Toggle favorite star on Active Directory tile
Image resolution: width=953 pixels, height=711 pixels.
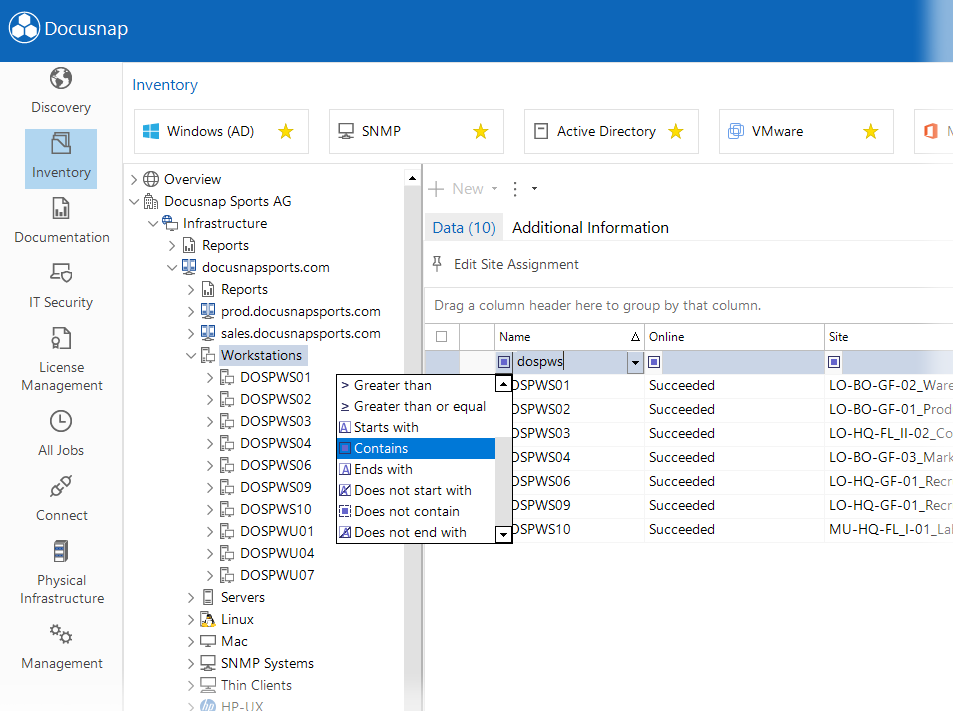[676, 131]
